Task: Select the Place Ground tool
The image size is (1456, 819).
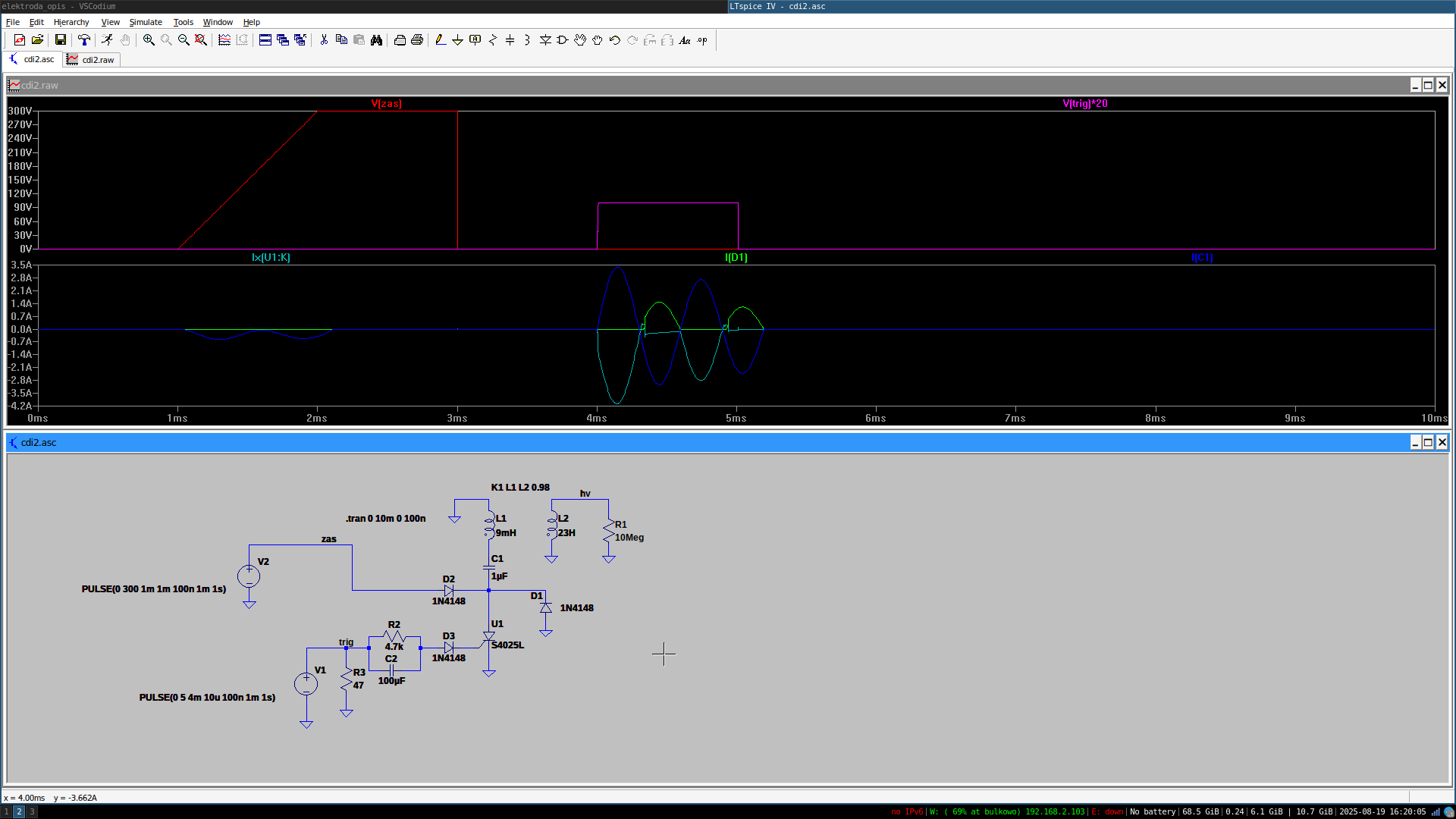Action: 457,40
